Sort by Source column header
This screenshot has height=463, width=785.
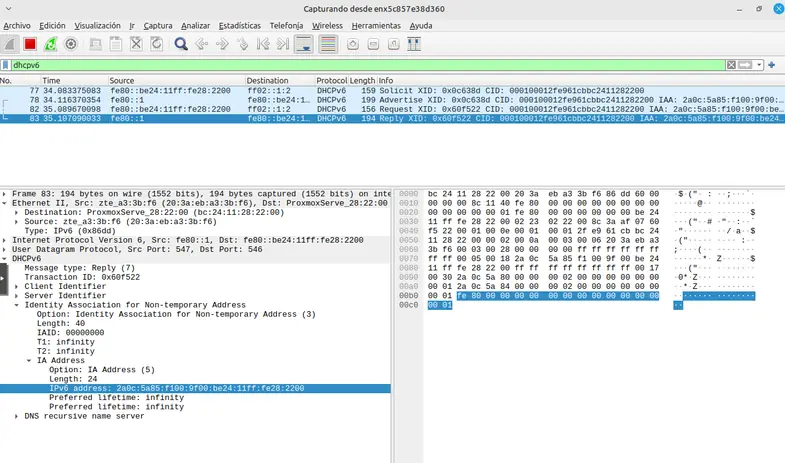(176, 81)
